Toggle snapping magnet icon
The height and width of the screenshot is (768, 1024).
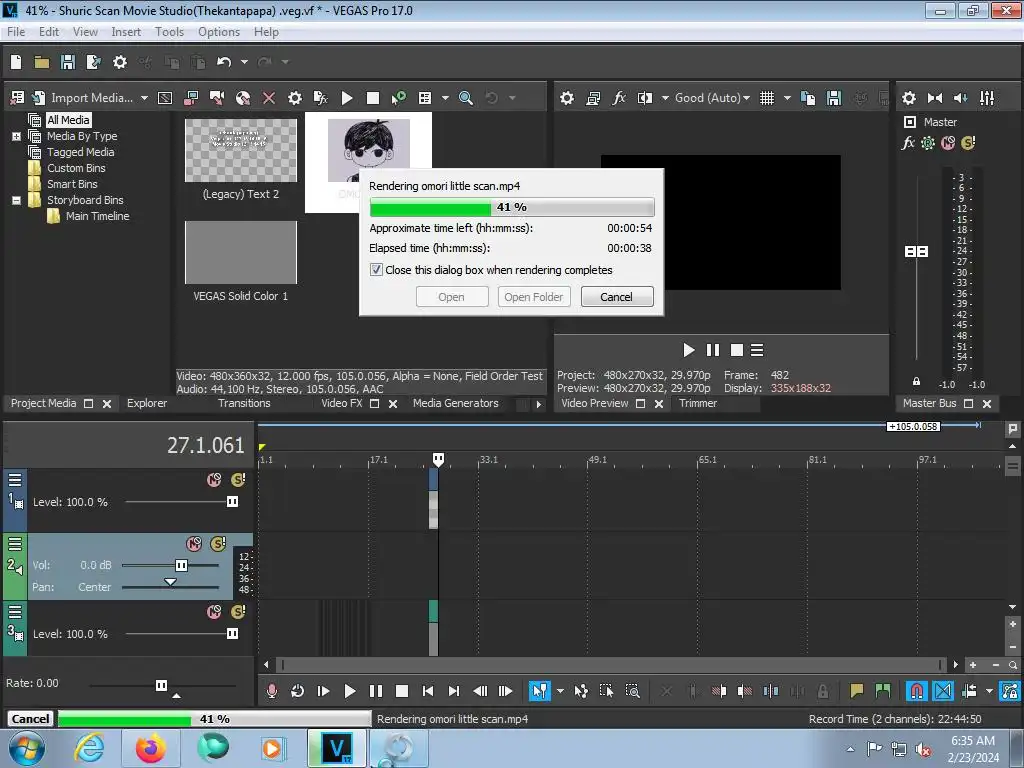click(917, 691)
